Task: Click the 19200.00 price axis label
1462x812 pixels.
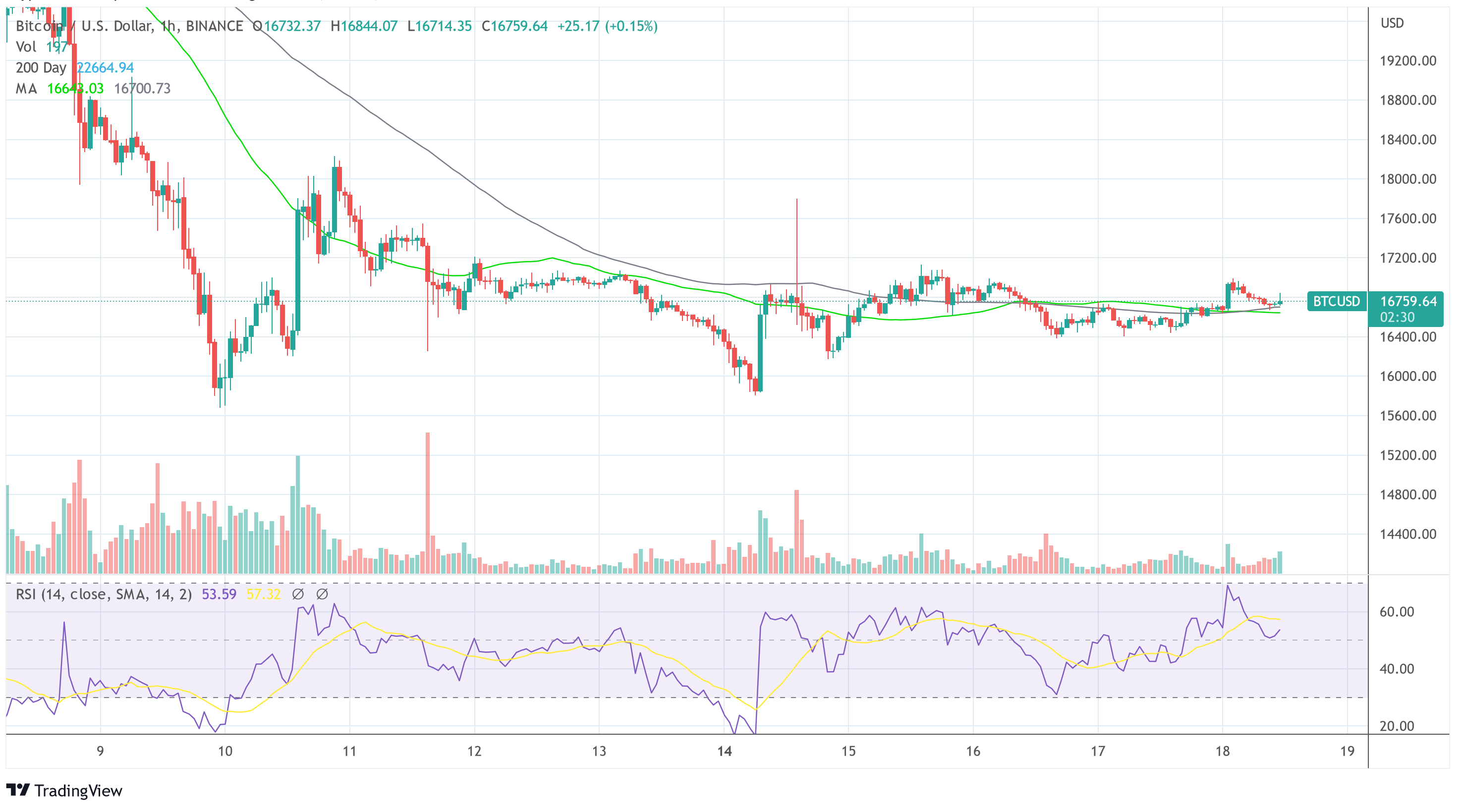Action: 1408,61
